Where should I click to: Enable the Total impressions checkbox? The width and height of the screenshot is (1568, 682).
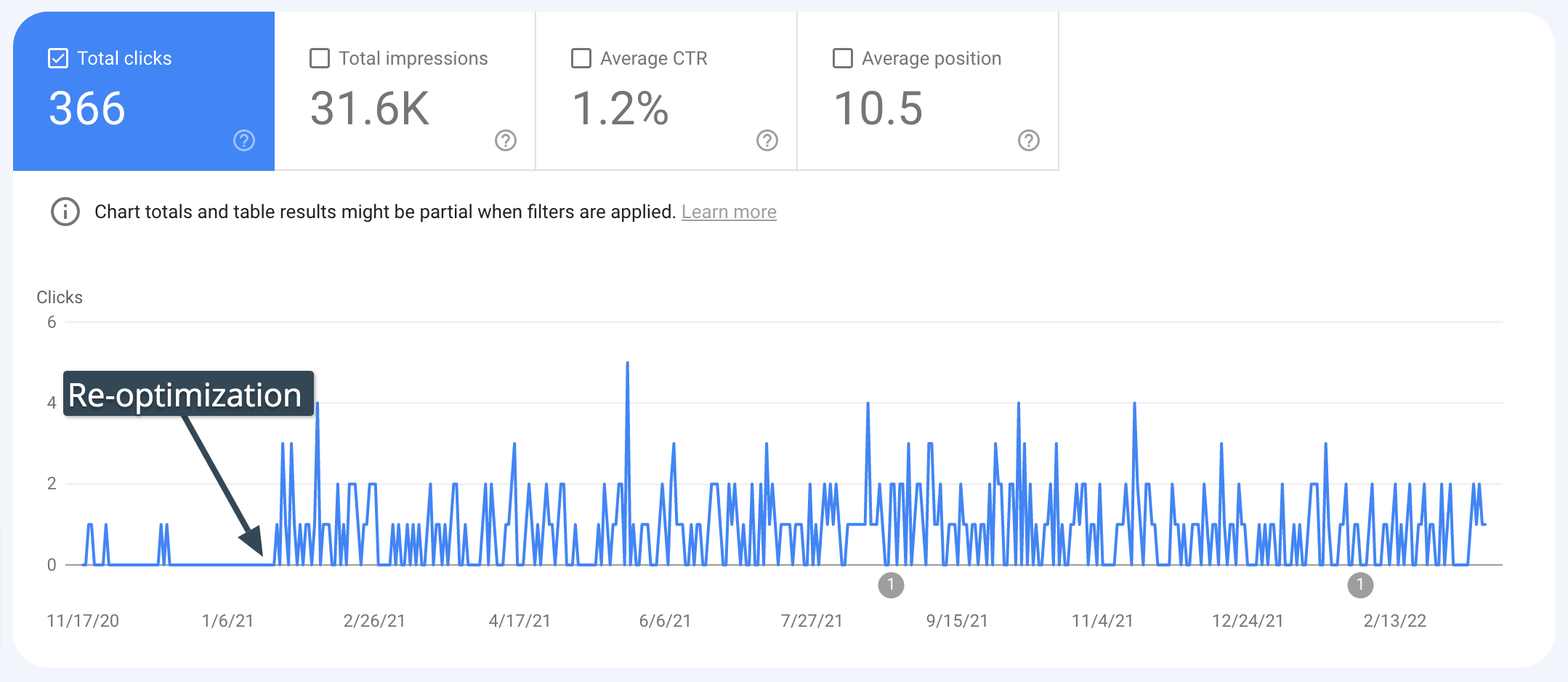click(320, 58)
